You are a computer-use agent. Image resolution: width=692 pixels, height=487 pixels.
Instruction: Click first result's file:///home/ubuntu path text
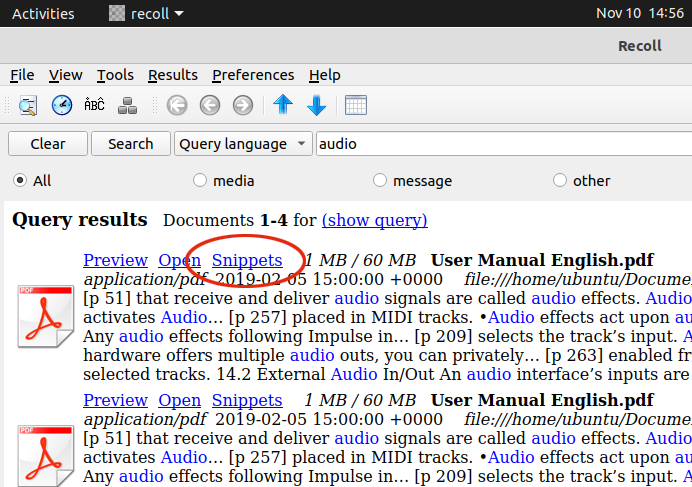(x=578, y=279)
